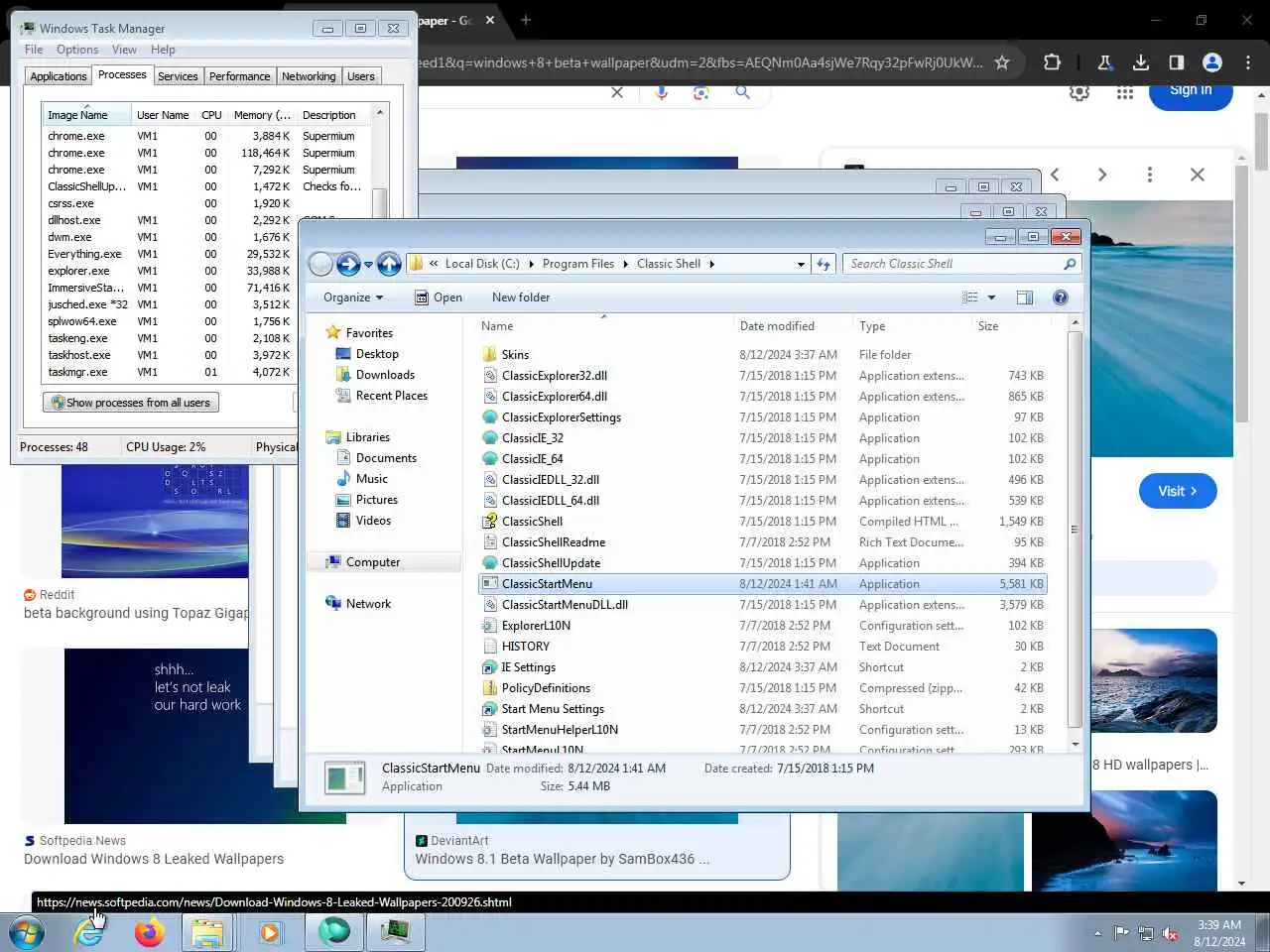1270x952 pixels.
Task: Select the IE Settings shortcut icon
Action: (x=489, y=667)
